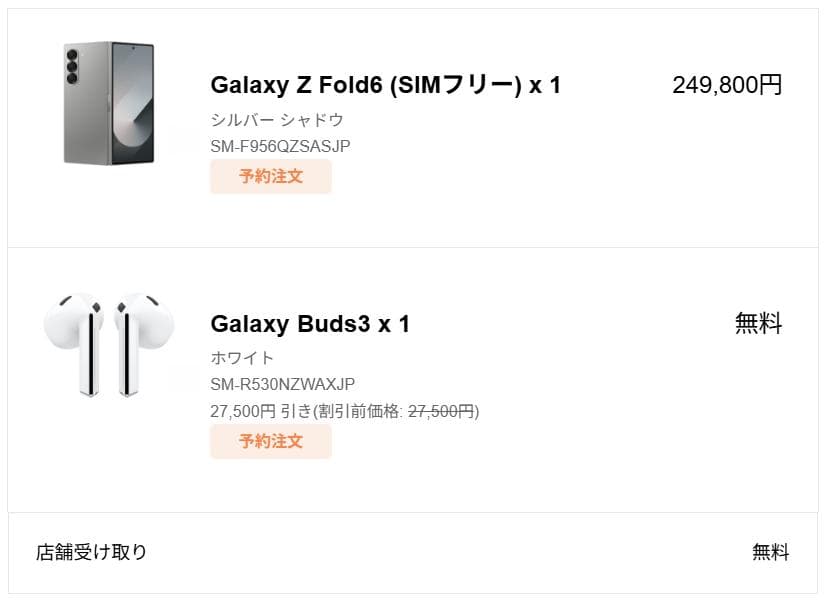This screenshot has height=602, width=824.
Task: Click model number SM-F956QZSASJP
Action: pos(280,146)
